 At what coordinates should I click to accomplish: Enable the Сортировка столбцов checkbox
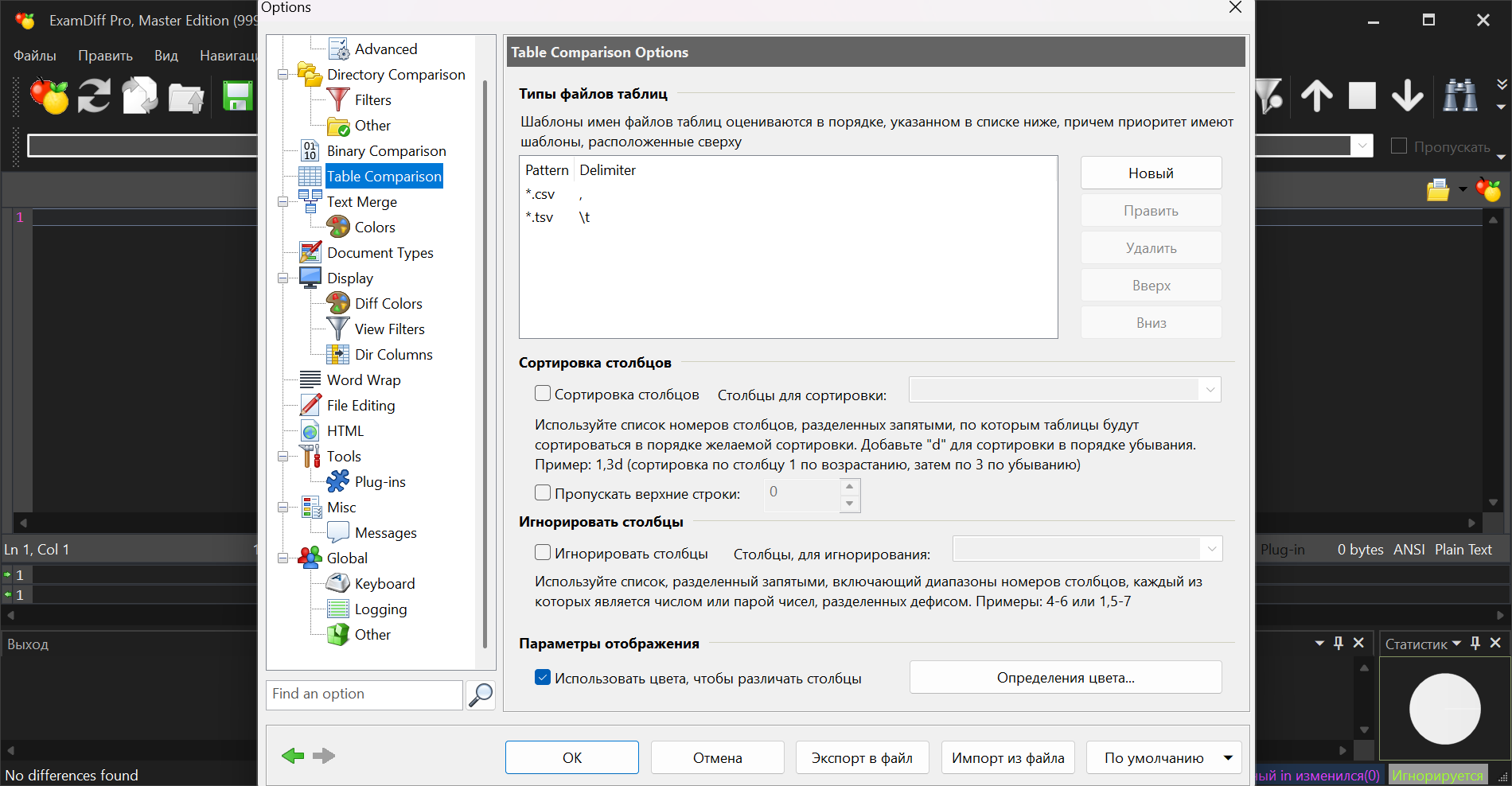(543, 393)
